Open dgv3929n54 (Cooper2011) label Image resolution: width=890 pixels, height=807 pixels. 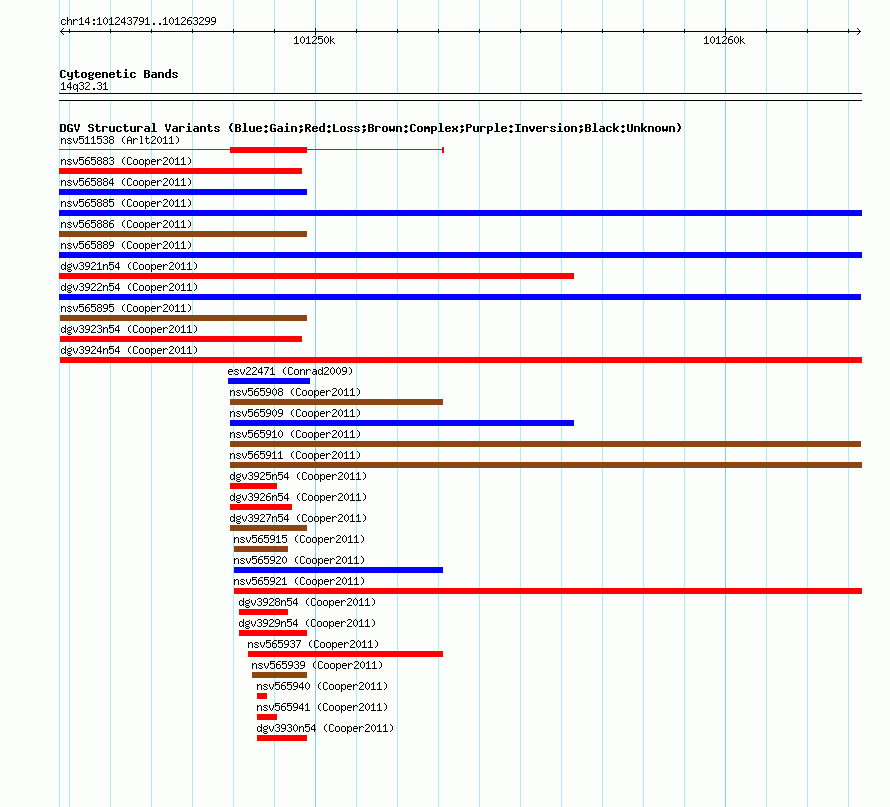[307, 623]
